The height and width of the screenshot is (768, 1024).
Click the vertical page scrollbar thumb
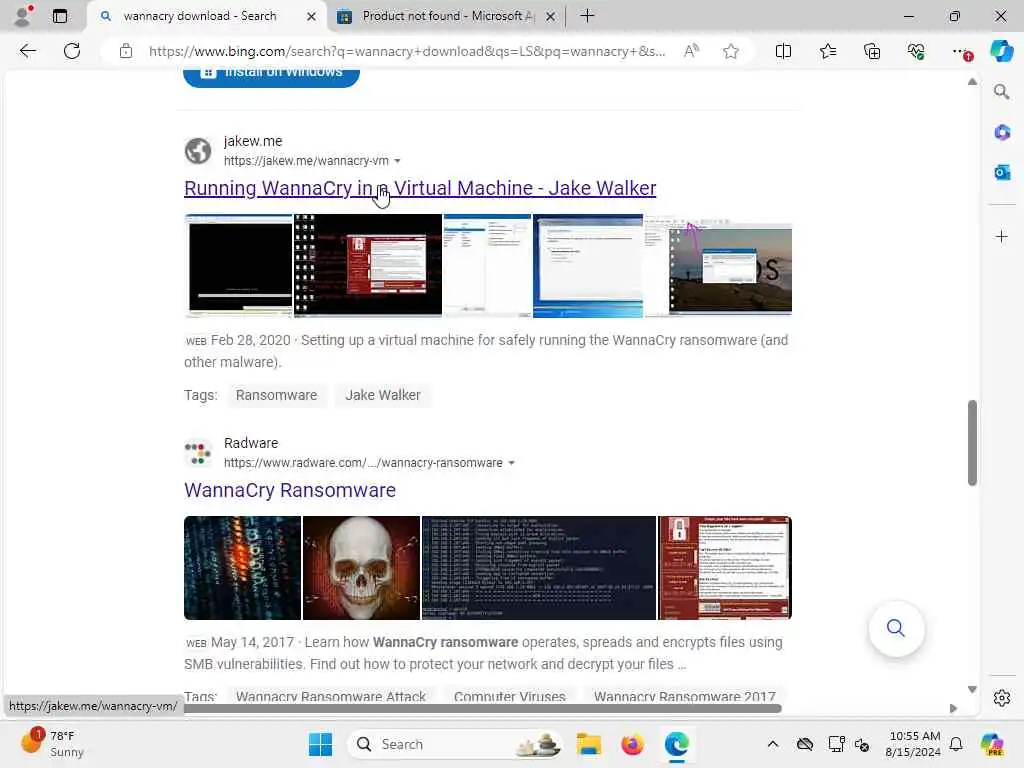click(x=972, y=442)
